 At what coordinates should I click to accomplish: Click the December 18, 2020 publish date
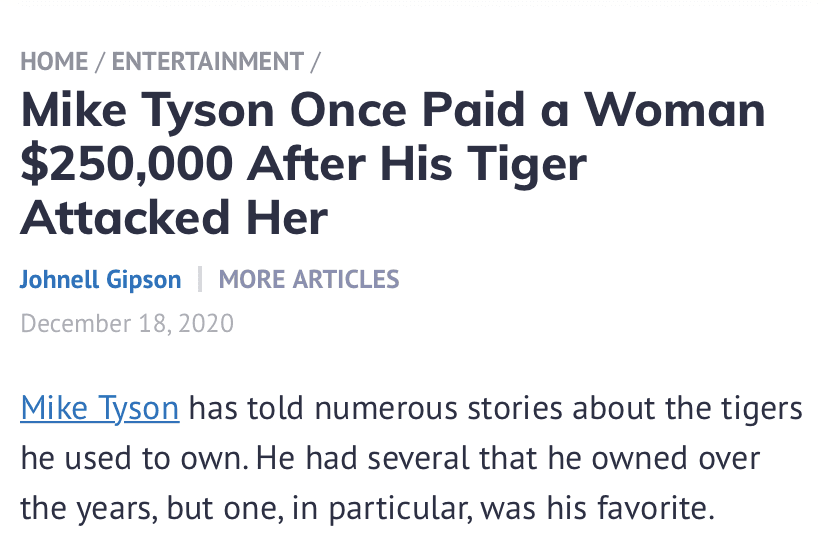click(126, 323)
